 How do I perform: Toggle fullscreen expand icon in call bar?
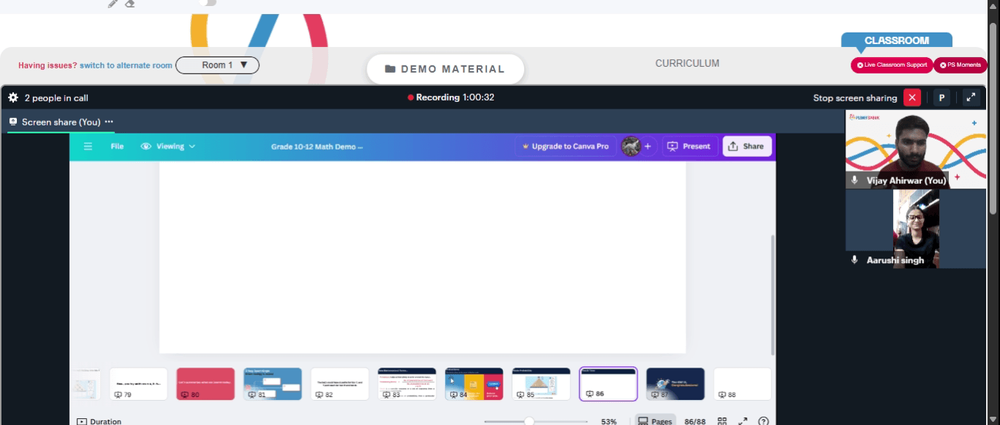tap(971, 98)
